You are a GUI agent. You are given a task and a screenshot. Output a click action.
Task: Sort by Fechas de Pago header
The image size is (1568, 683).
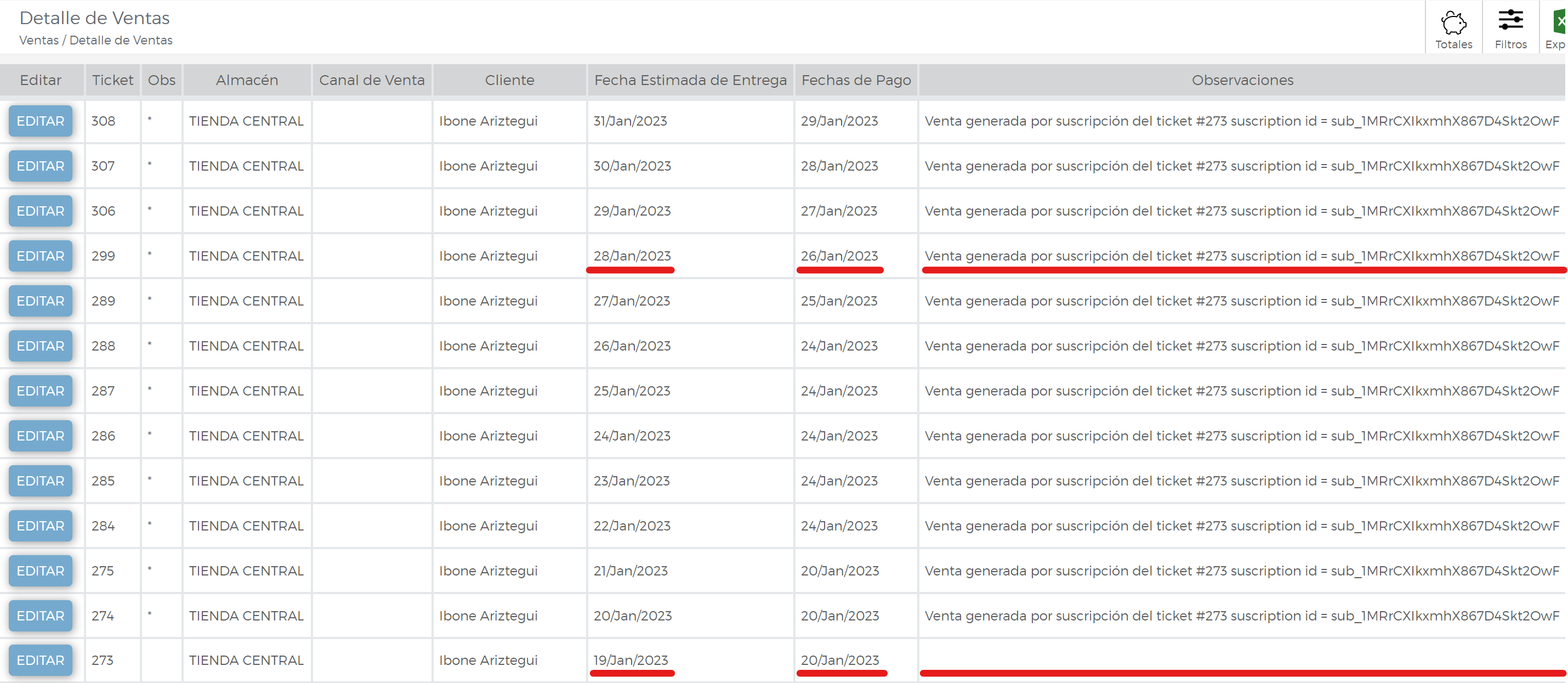[856, 81]
